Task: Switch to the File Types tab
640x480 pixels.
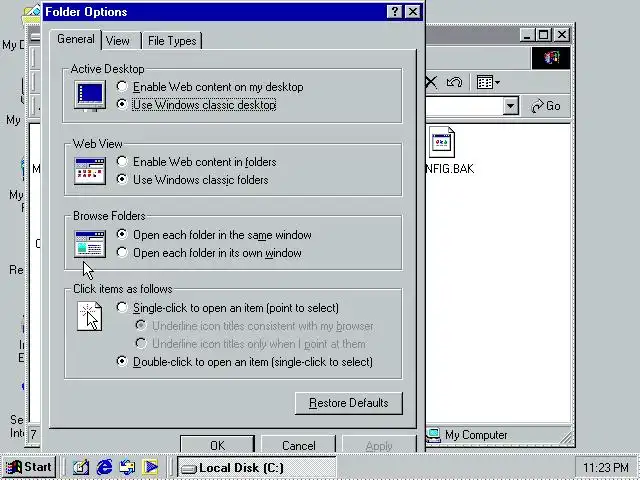Action: 172,41
